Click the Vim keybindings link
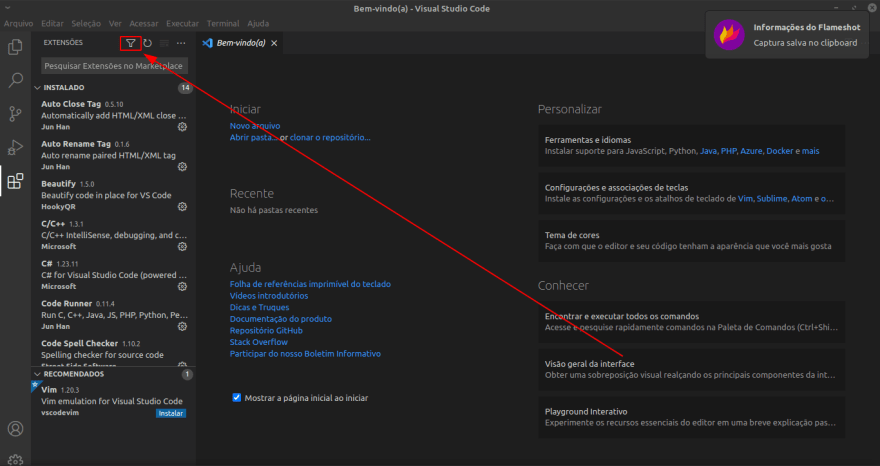 pyautogui.click(x=745, y=199)
